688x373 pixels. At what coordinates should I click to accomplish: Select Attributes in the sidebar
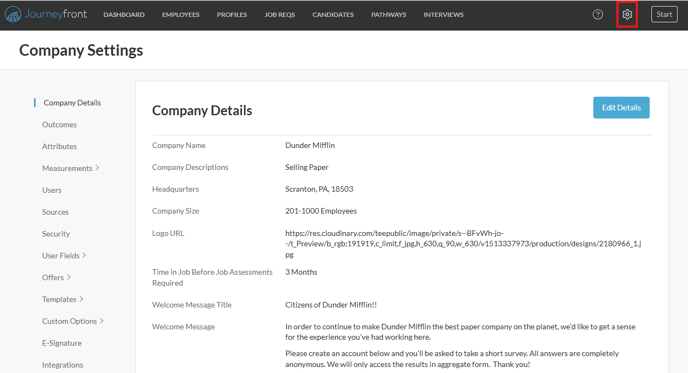[59, 147]
